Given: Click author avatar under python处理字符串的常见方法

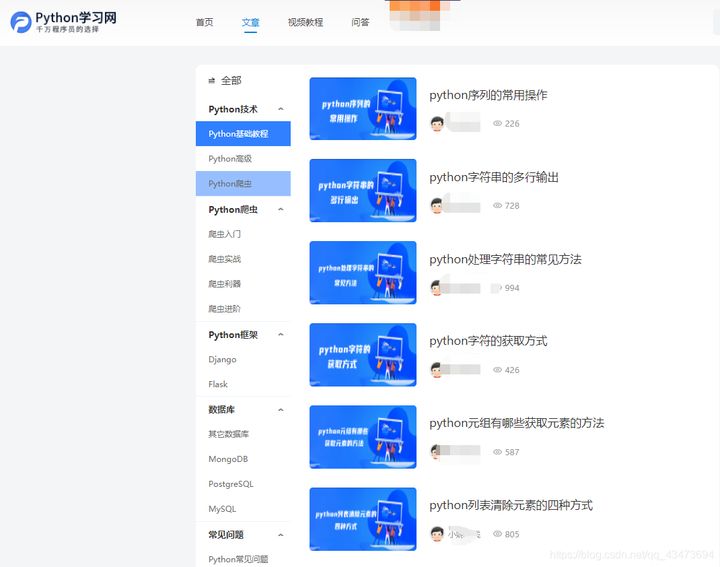Looking at the screenshot, I should (437, 288).
